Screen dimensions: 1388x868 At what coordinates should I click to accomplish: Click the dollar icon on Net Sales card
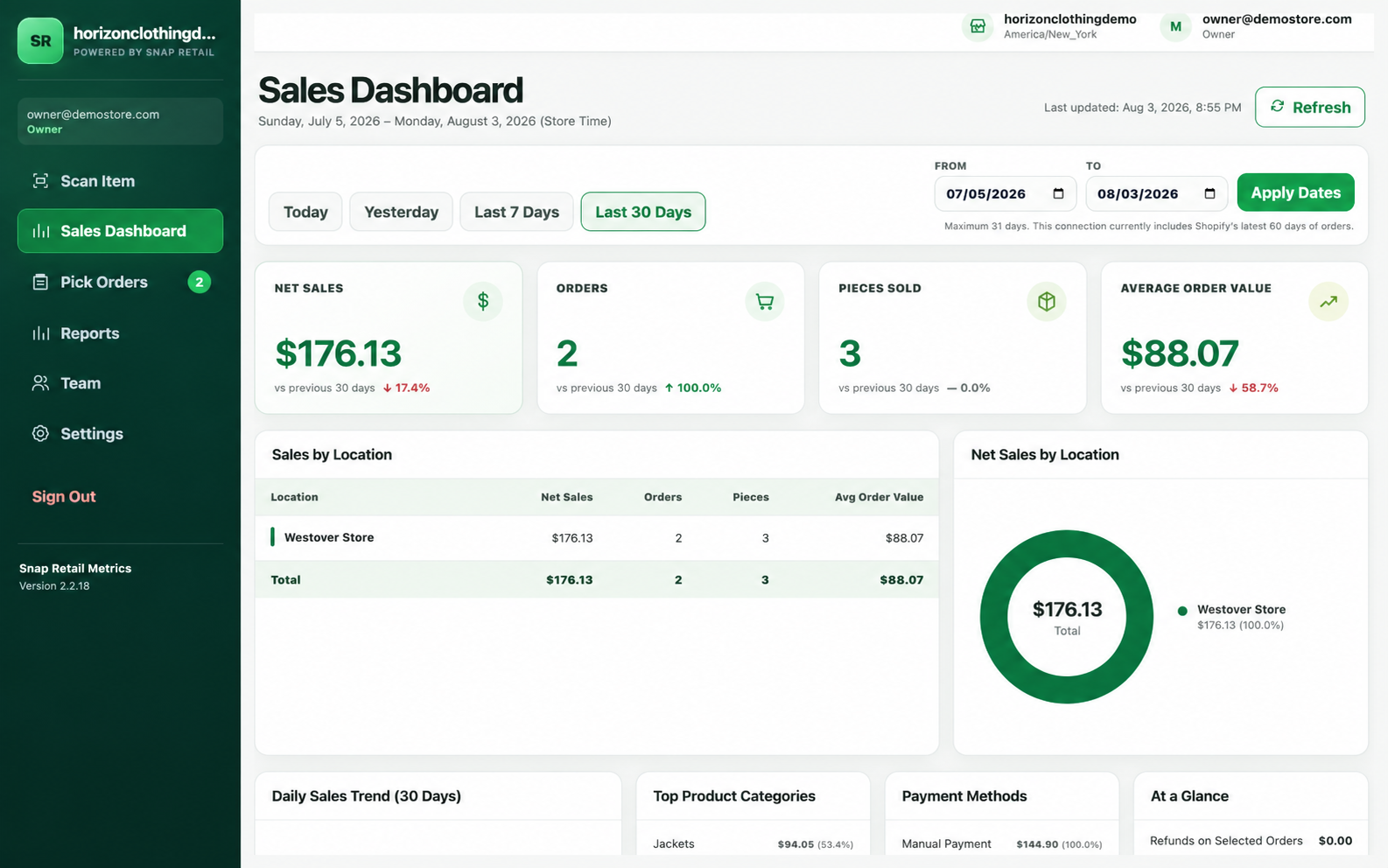483,302
